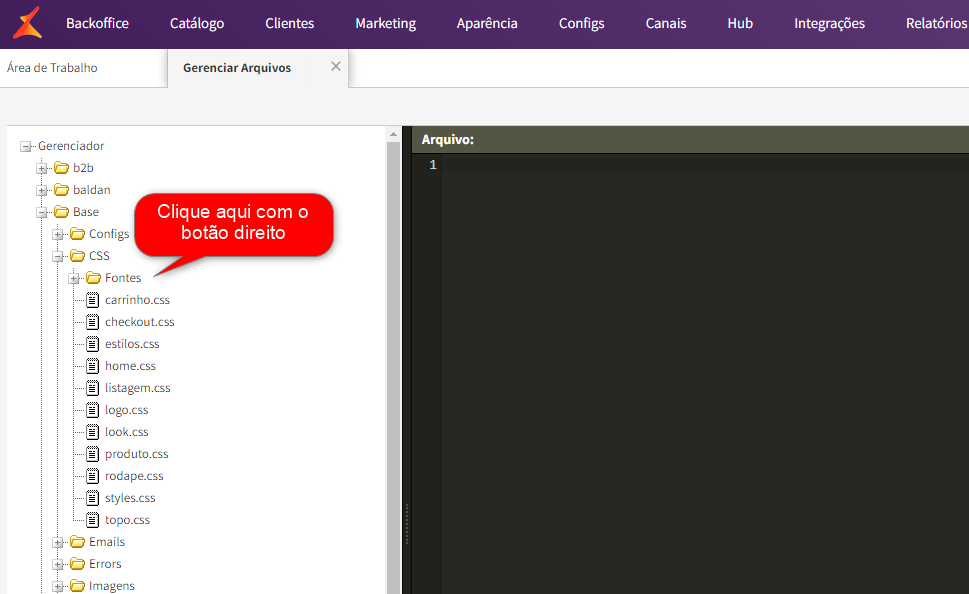The height and width of the screenshot is (594, 969).
Task: Click the Errors folder icon
Action: point(77,564)
